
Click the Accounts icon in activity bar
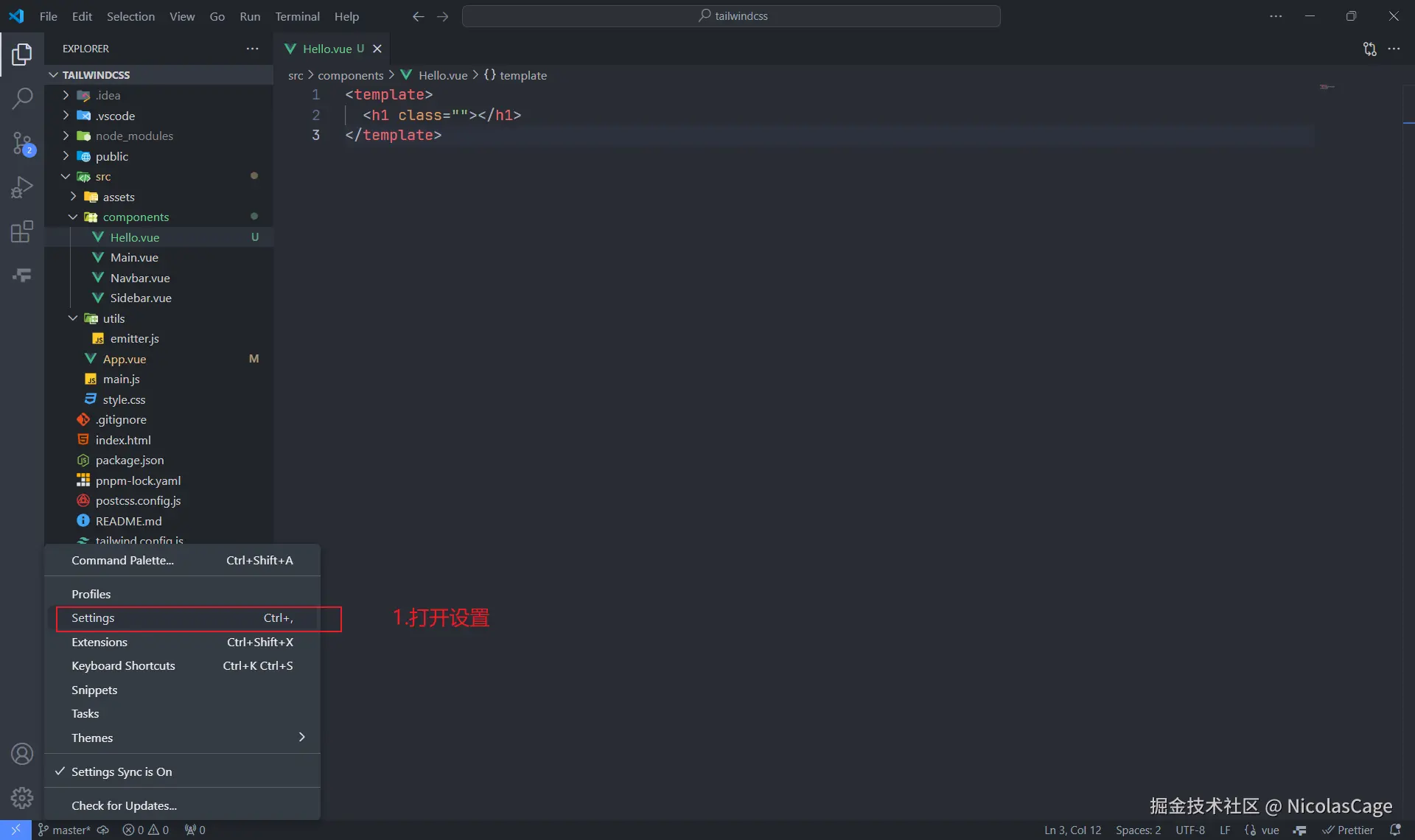point(22,754)
